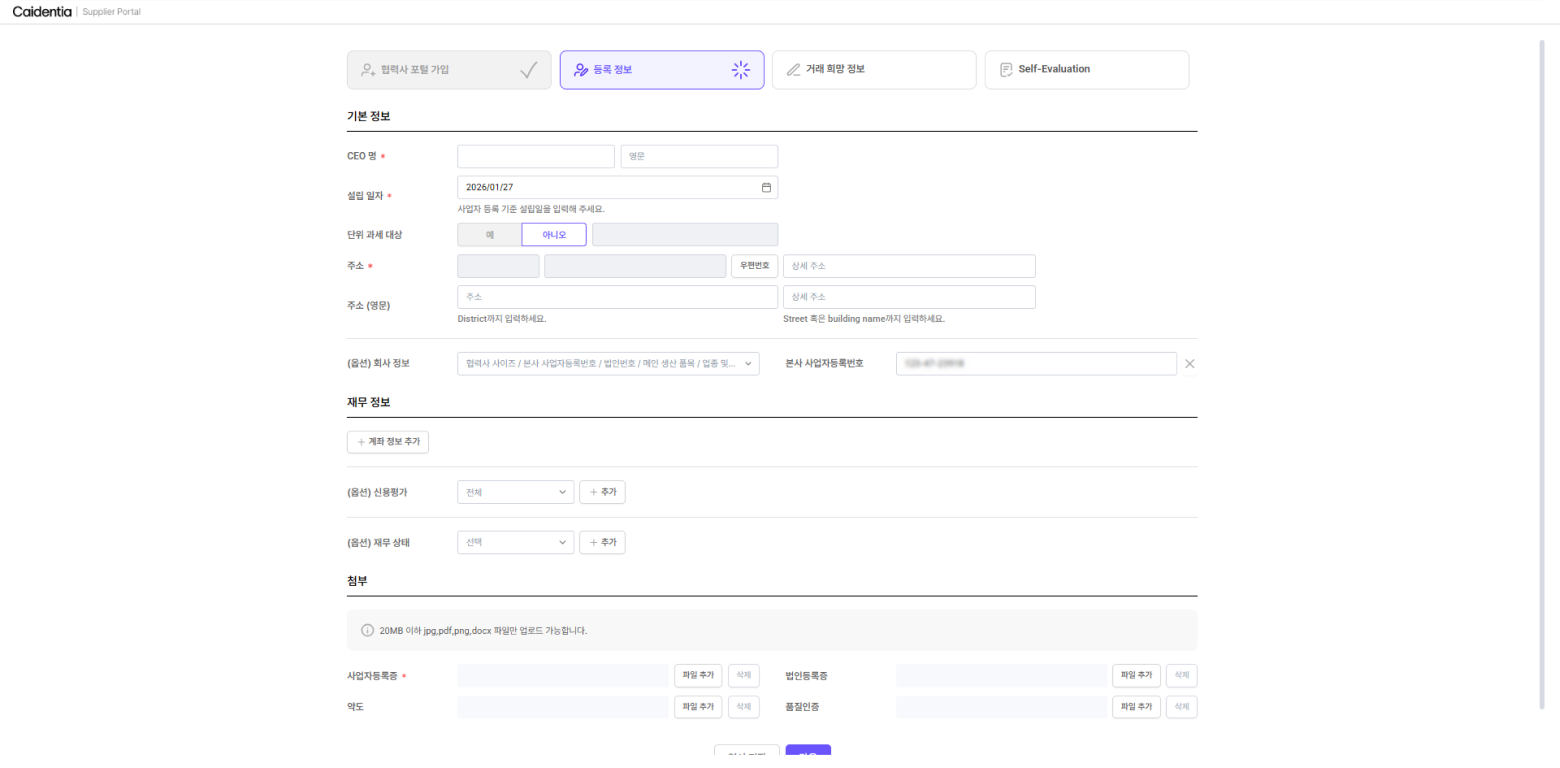This screenshot has height=768, width=1560.
Task: Select 예 for 단위 과세 대상
Action: [490, 235]
